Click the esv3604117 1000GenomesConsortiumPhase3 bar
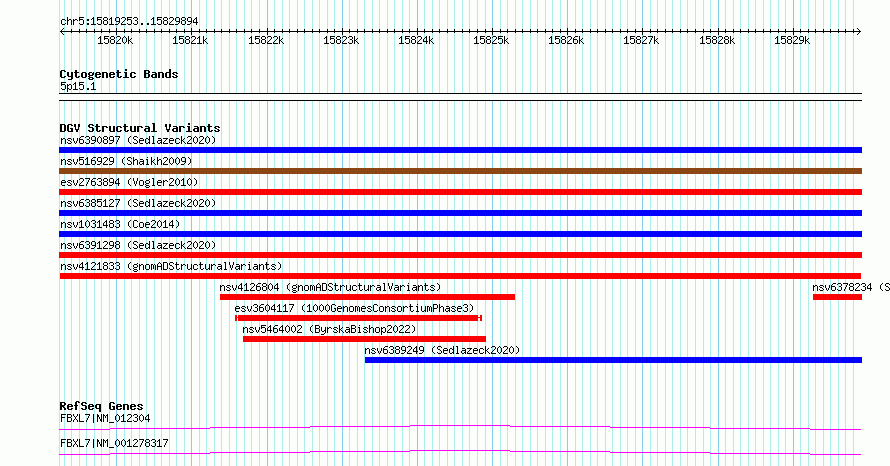The width and height of the screenshot is (890, 466). coord(359,318)
